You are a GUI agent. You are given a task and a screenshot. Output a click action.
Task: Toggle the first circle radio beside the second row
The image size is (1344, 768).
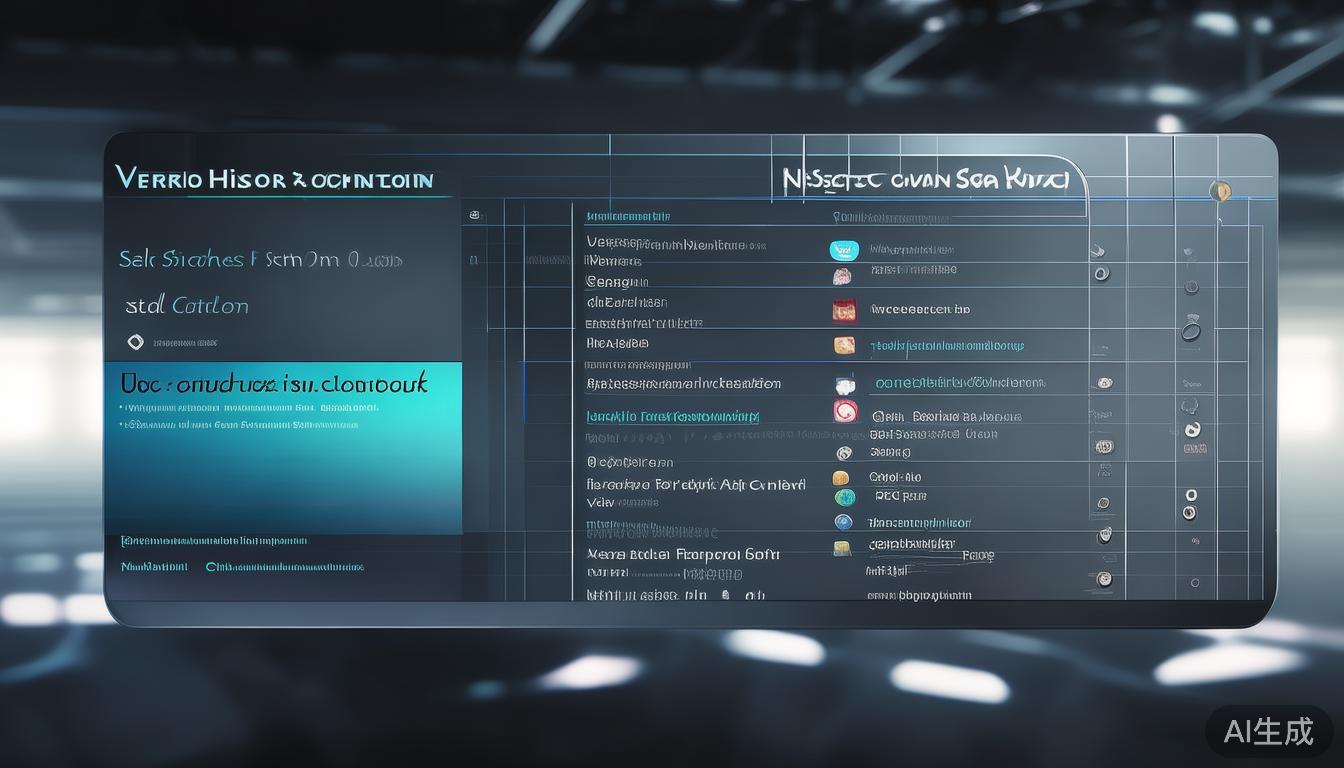1102,272
